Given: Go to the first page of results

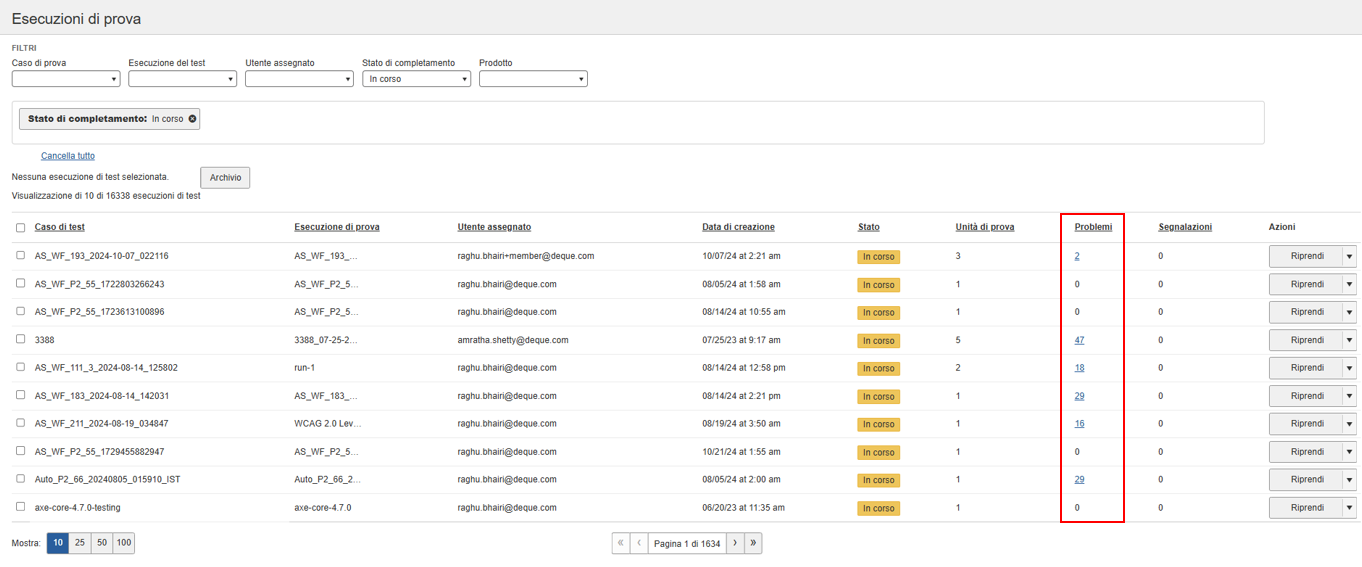Looking at the screenshot, I should pyautogui.click(x=621, y=543).
